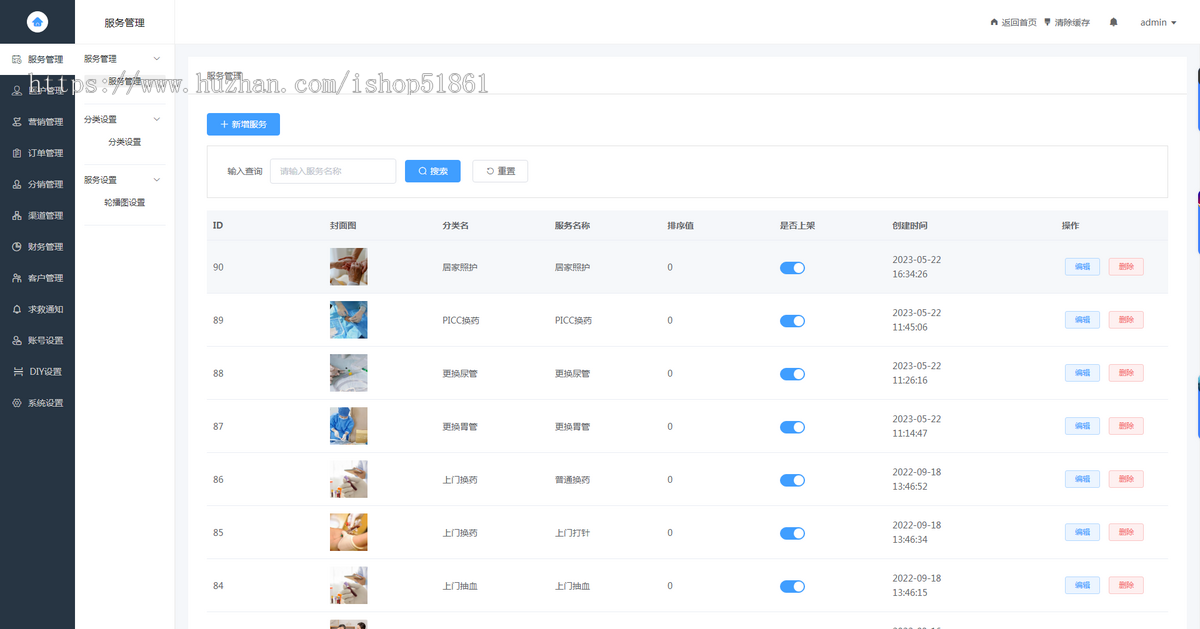Click 删除 for ID 86 普通换药

tap(1126, 479)
